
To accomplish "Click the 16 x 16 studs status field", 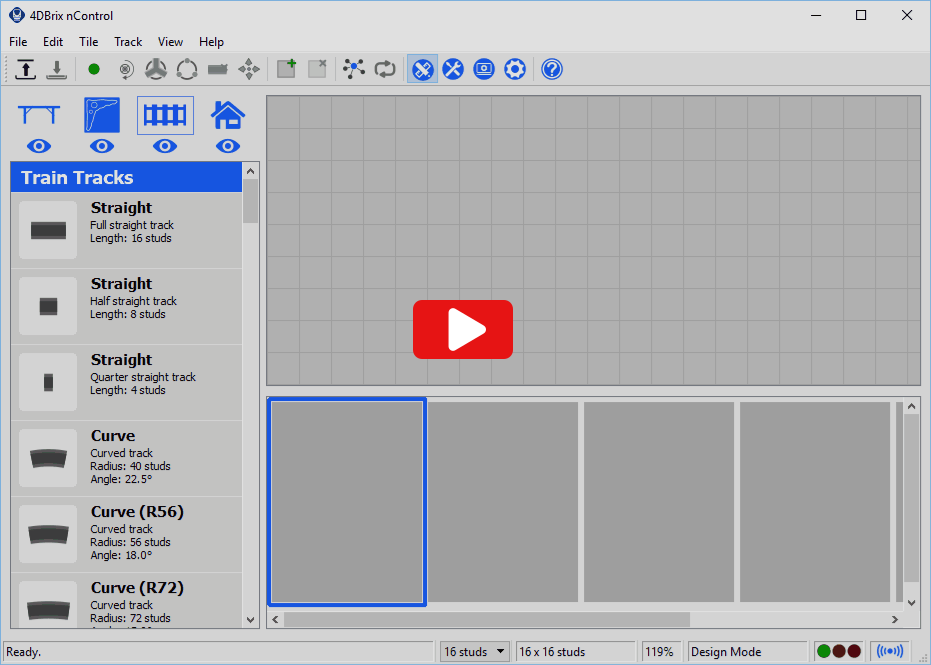I will point(575,651).
